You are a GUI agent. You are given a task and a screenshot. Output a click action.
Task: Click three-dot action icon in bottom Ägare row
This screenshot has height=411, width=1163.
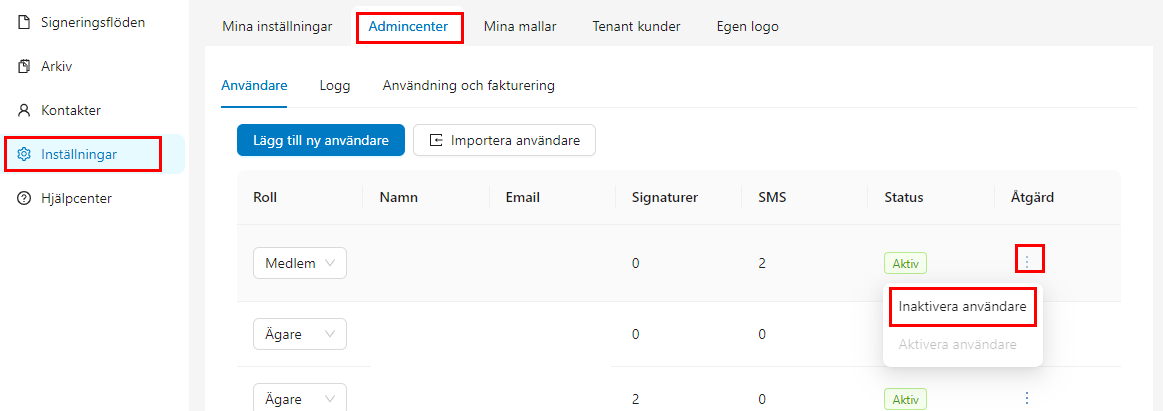[x=1027, y=398]
